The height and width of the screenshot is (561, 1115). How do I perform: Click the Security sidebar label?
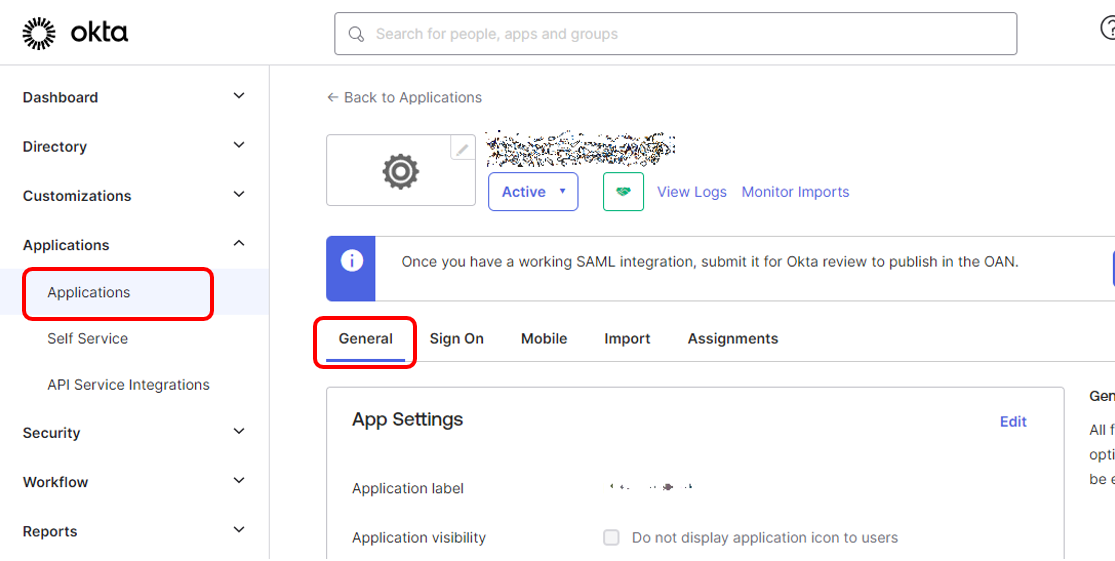51,433
